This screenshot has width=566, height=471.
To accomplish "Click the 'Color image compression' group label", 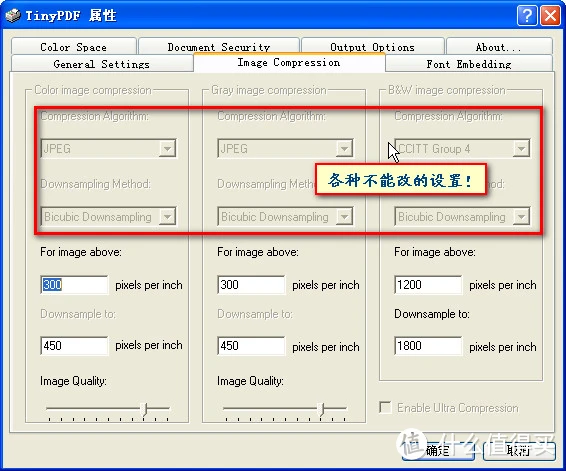I will [93, 90].
